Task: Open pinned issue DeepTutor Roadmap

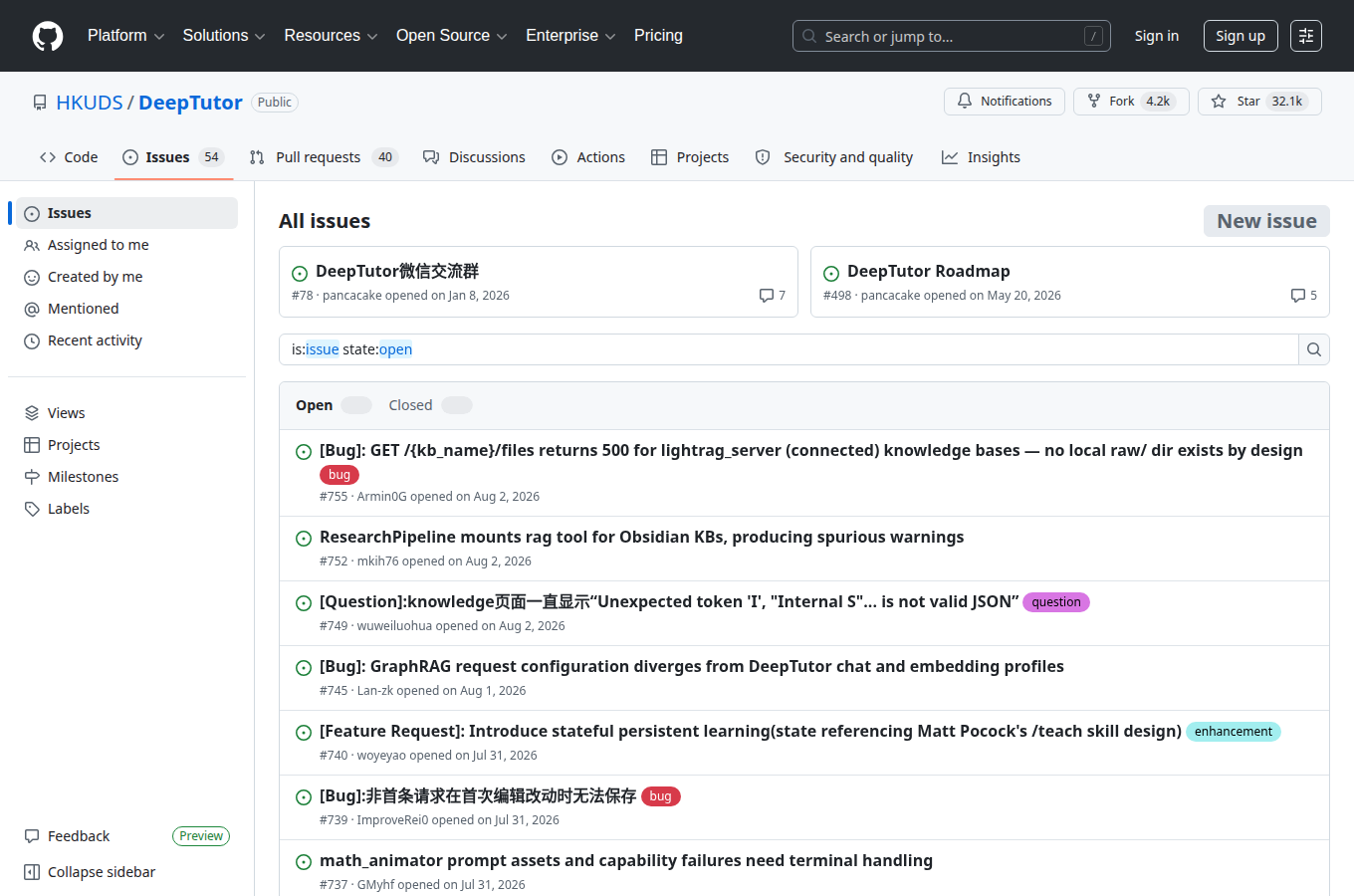Action: click(928, 271)
